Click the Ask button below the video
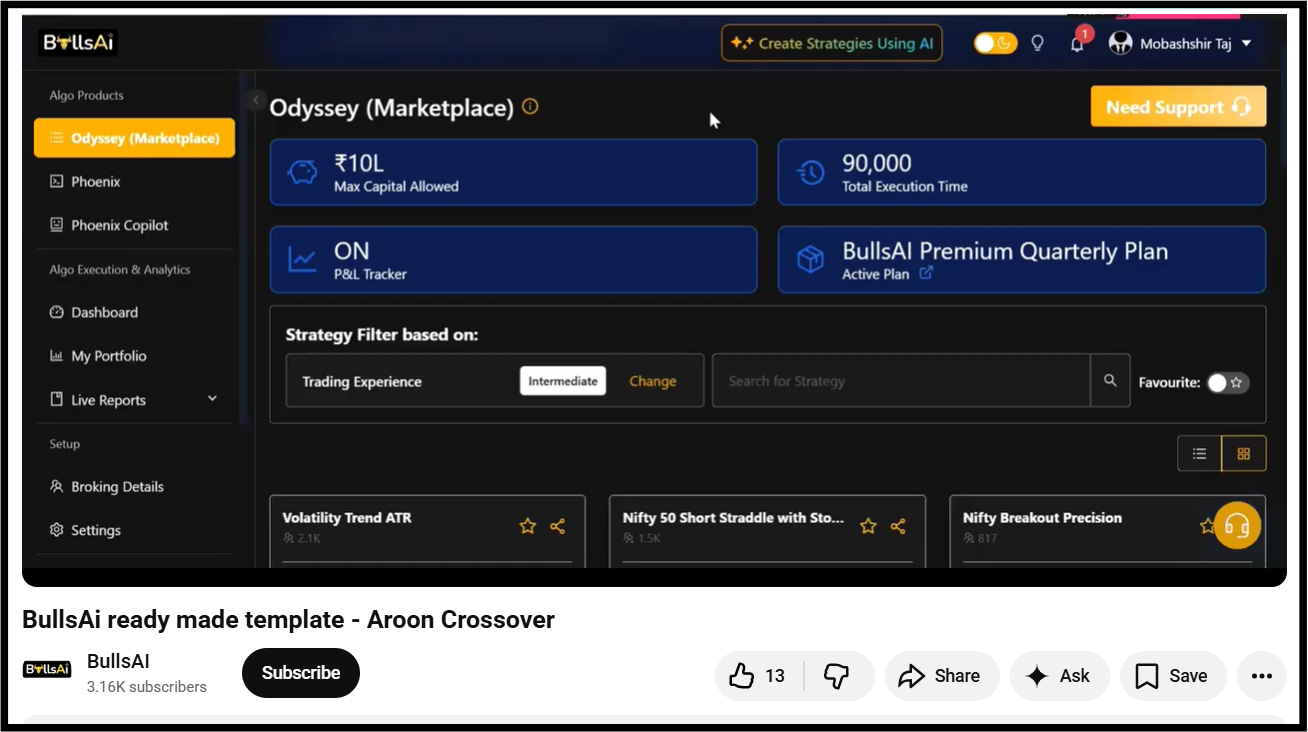 (1059, 676)
